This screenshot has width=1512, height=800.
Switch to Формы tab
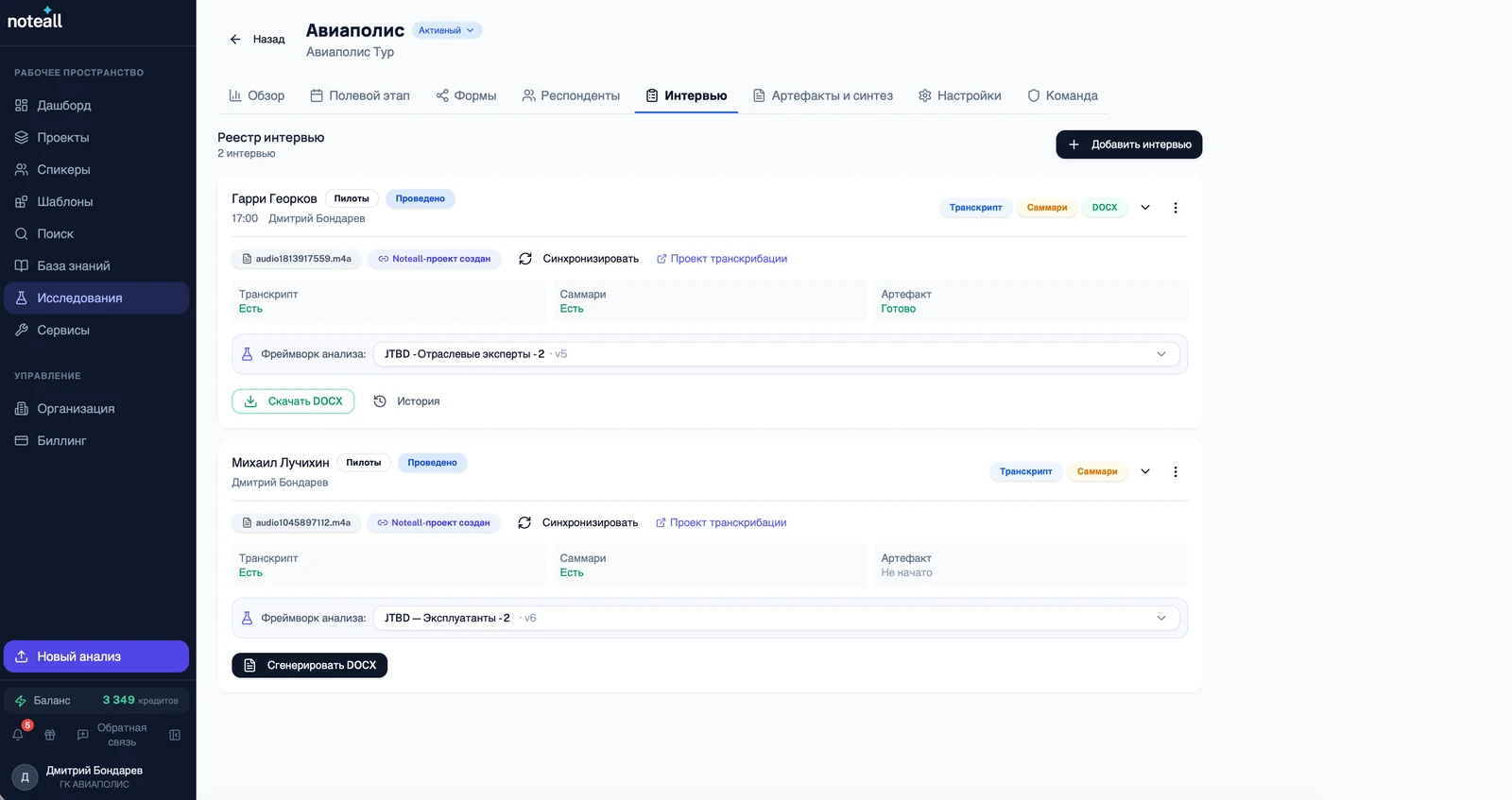(x=466, y=95)
